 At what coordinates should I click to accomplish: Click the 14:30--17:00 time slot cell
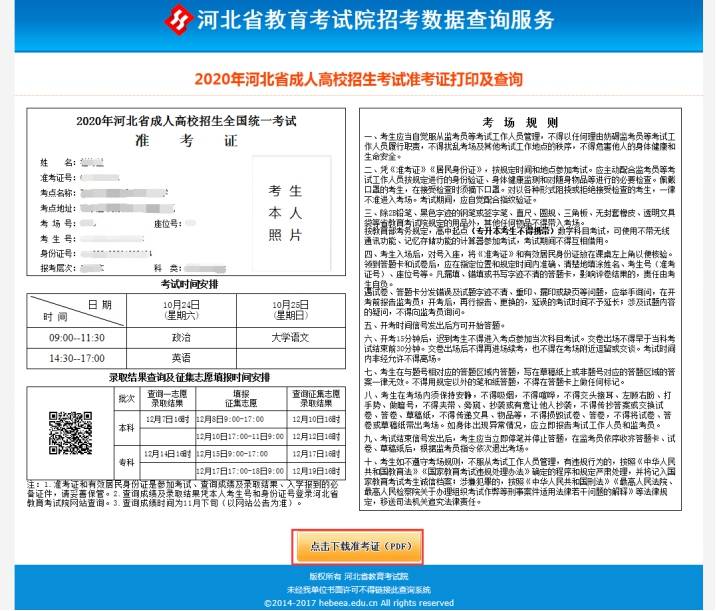point(77,358)
